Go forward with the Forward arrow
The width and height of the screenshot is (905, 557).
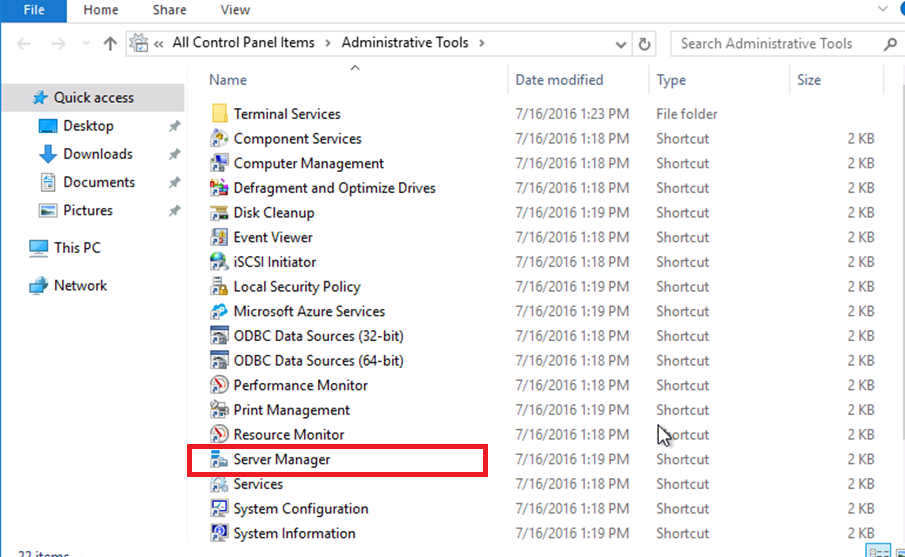(x=58, y=44)
